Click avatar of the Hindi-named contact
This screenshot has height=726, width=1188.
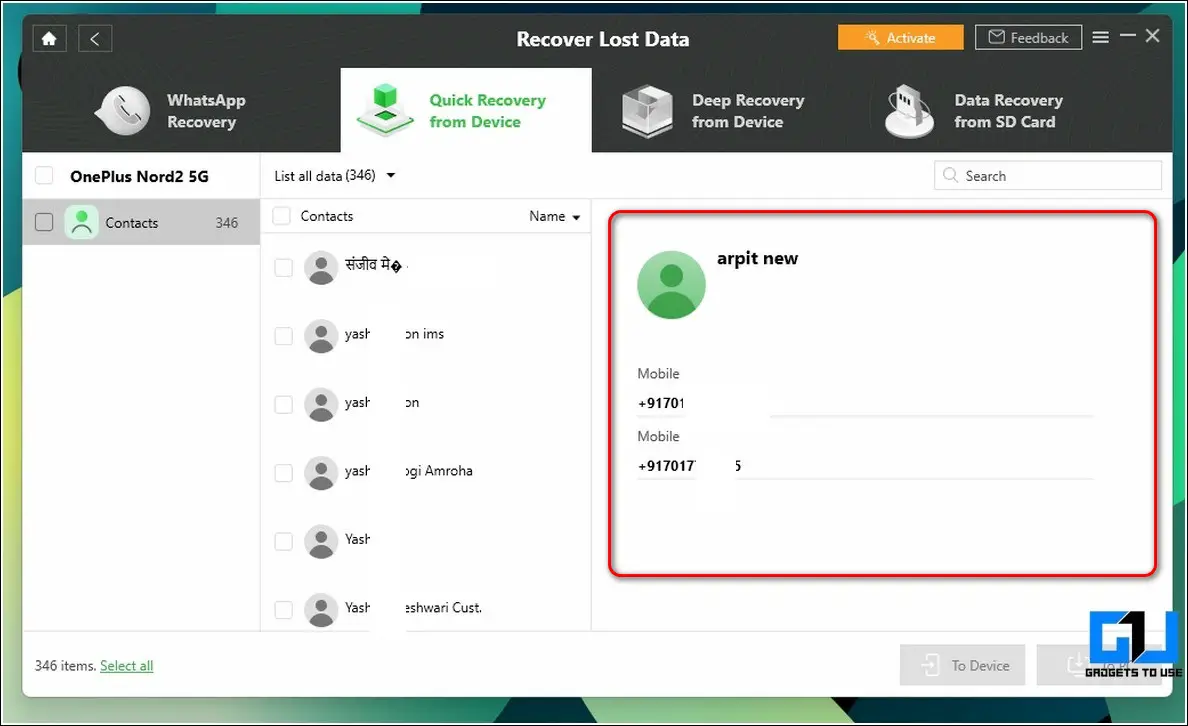pos(320,268)
